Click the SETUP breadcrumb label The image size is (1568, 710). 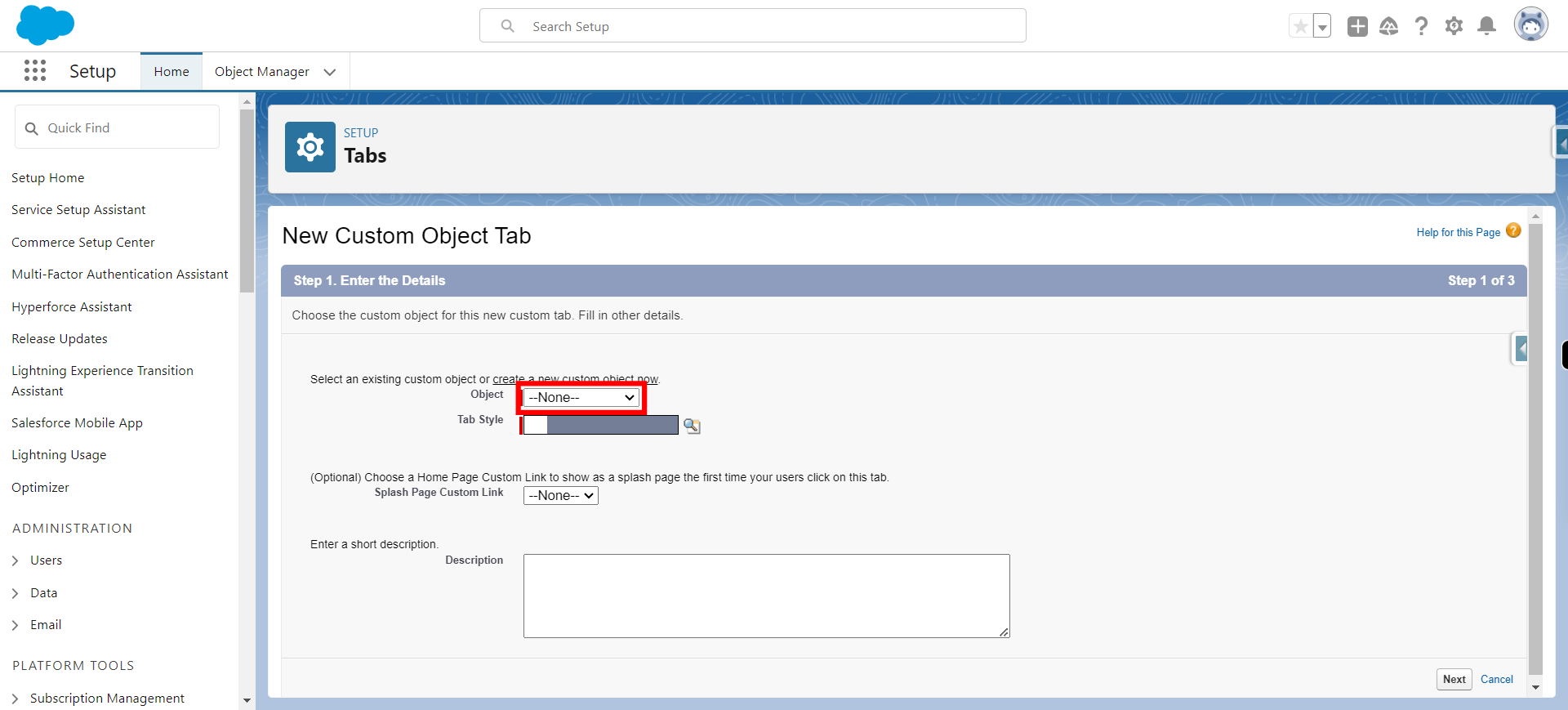(x=361, y=132)
